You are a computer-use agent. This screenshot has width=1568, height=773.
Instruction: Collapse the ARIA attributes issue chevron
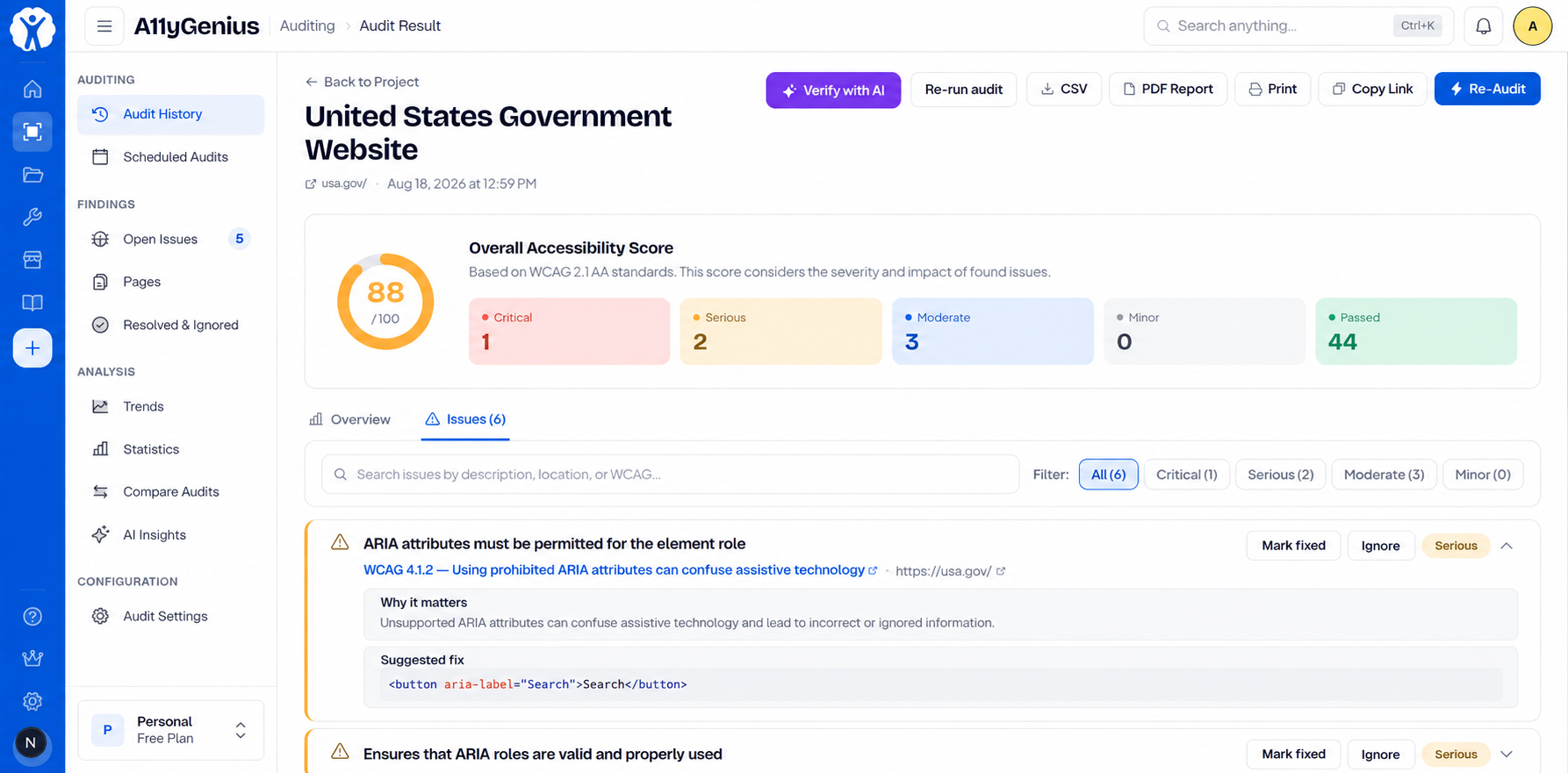[1507, 546]
